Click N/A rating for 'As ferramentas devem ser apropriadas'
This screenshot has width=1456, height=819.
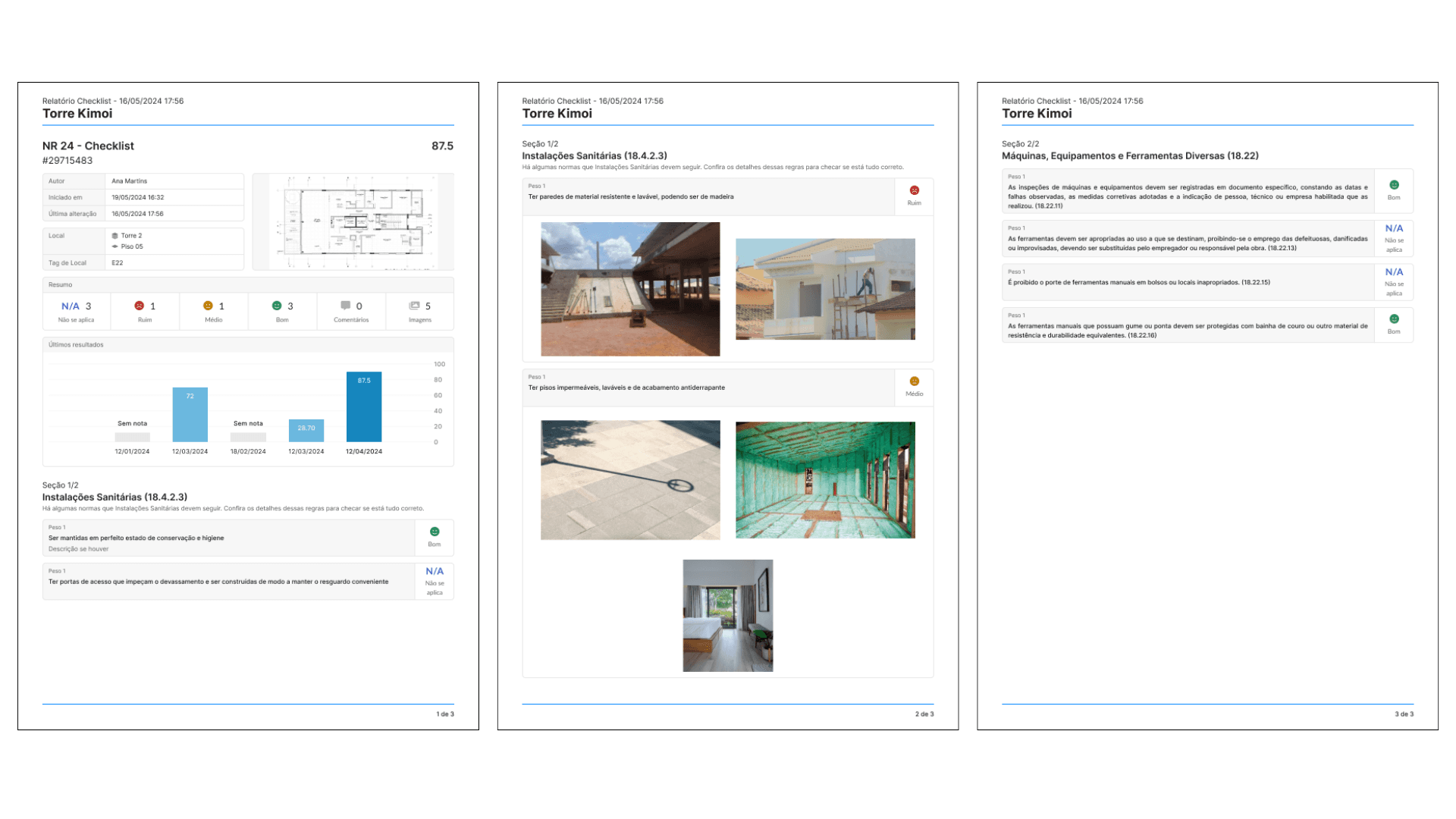(1394, 228)
